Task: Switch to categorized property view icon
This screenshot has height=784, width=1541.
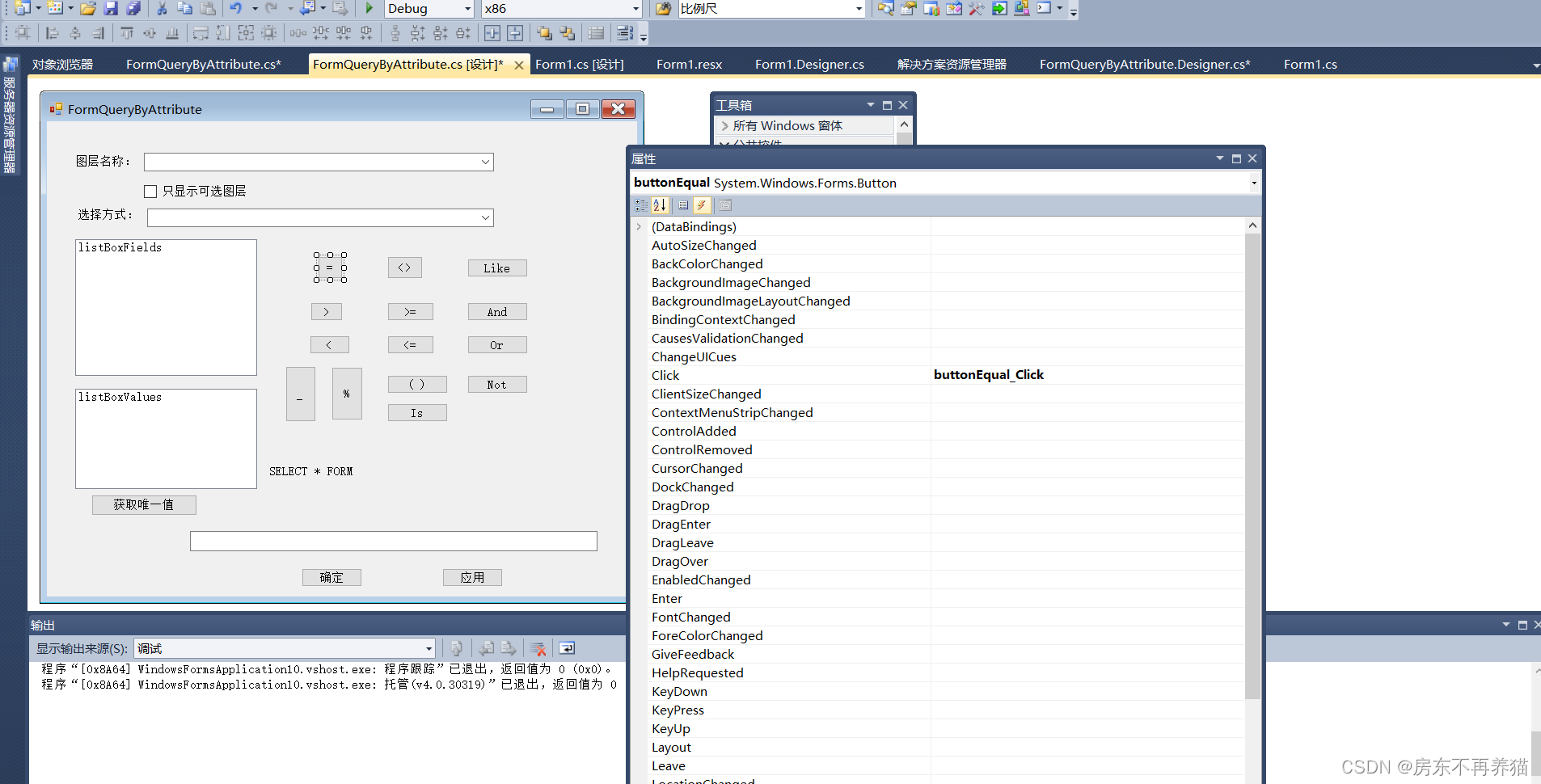Action: coord(641,205)
